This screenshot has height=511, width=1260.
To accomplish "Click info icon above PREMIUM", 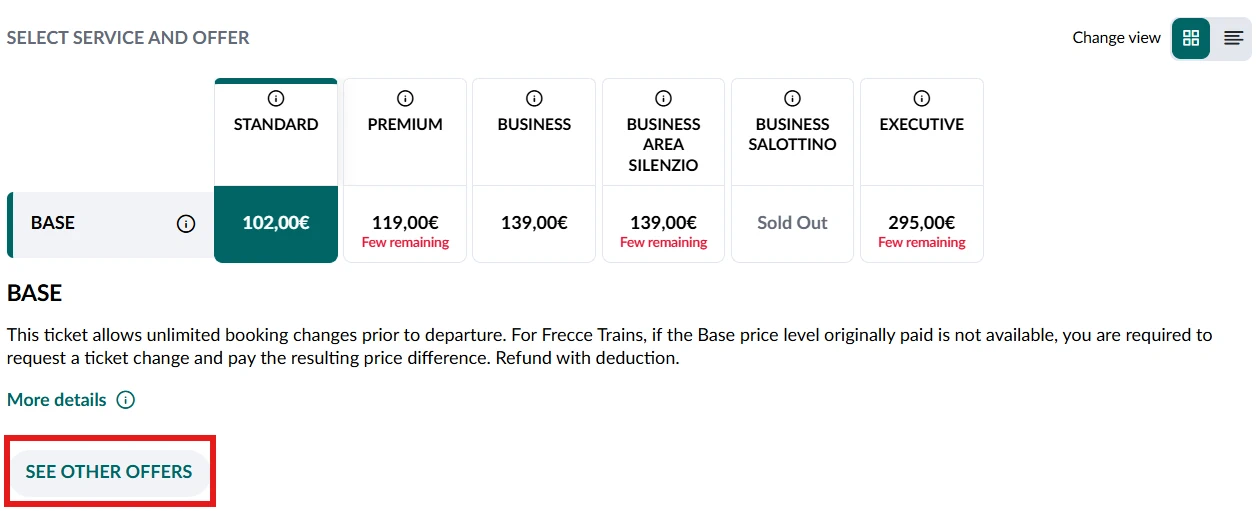I will [405, 98].
